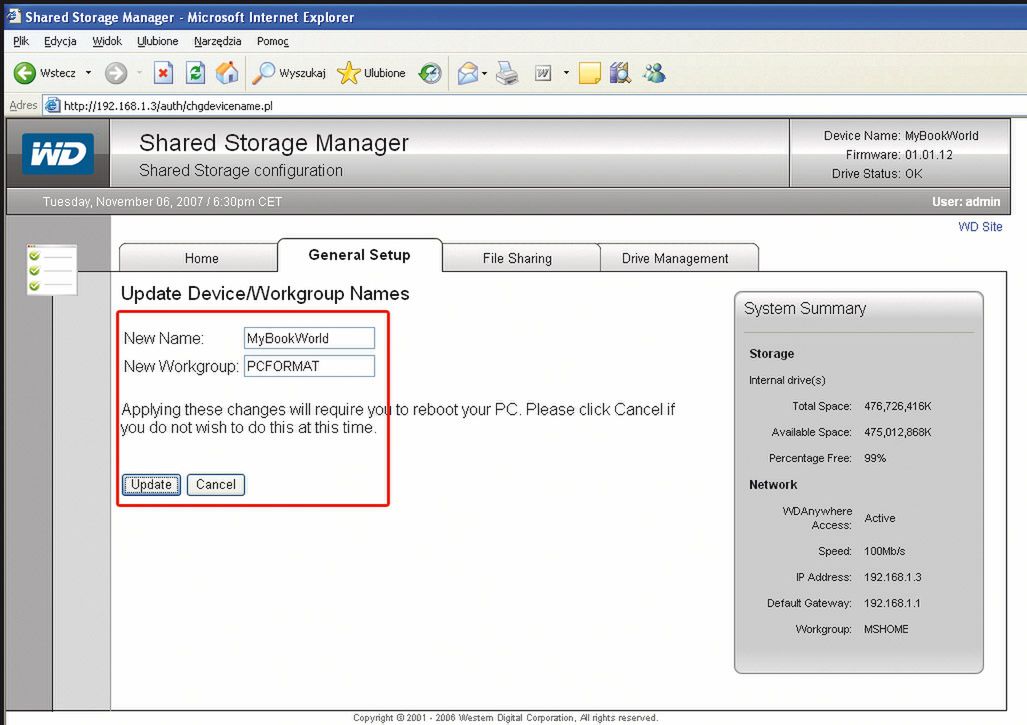Open the Narzędzia menu
This screenshot has height=725, width=1027.
(x=217, y=41)
